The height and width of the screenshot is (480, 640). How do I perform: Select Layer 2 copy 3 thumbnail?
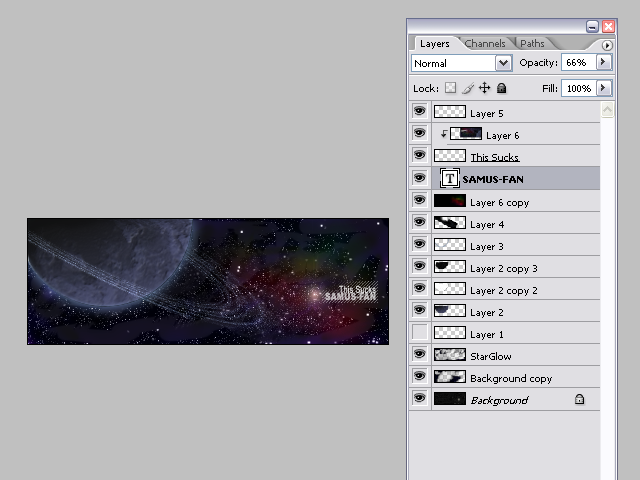pyautogui.click(x=449, y=266)
